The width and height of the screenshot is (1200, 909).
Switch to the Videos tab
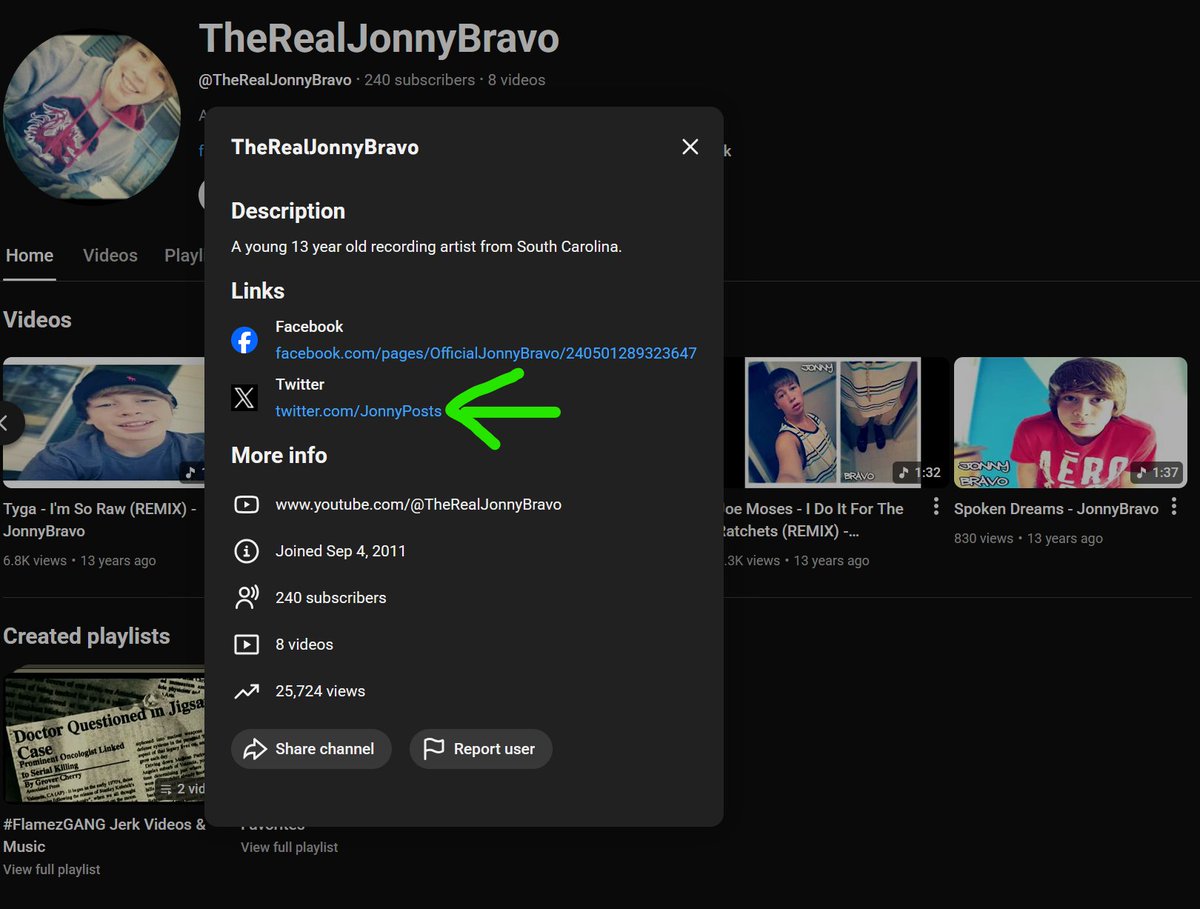tap(110, 256)
